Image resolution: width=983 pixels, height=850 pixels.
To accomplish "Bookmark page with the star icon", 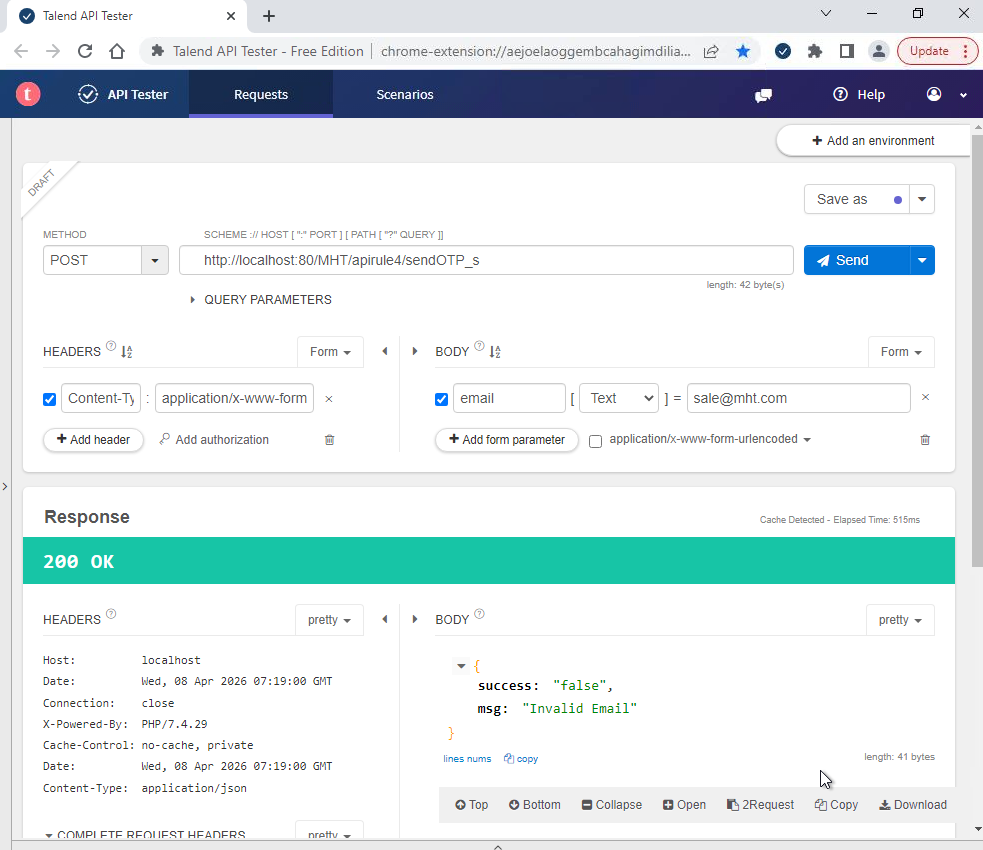I will tap(743, 51).
